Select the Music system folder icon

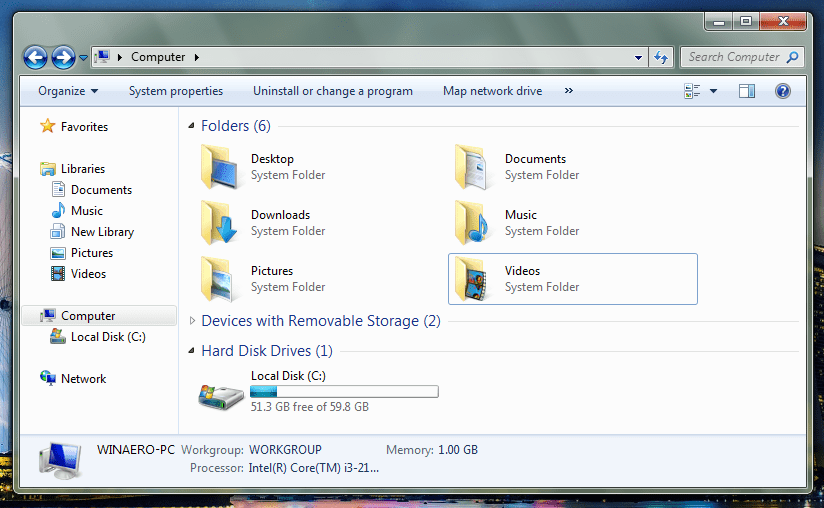[472, 223]
